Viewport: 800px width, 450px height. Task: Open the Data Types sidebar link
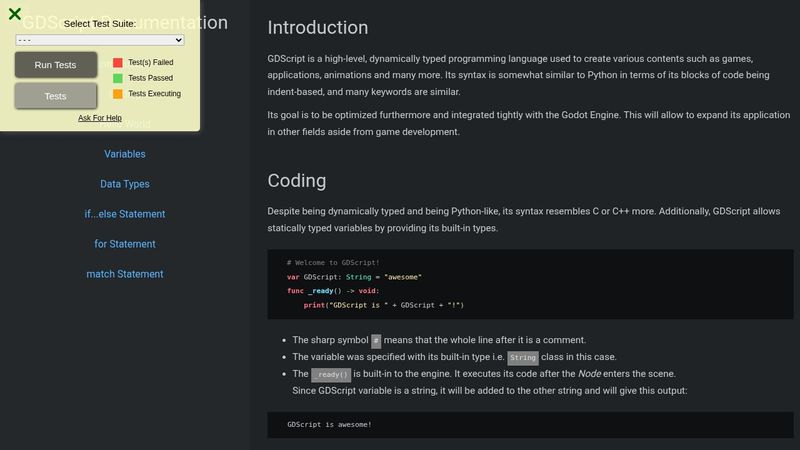[124, 184]
